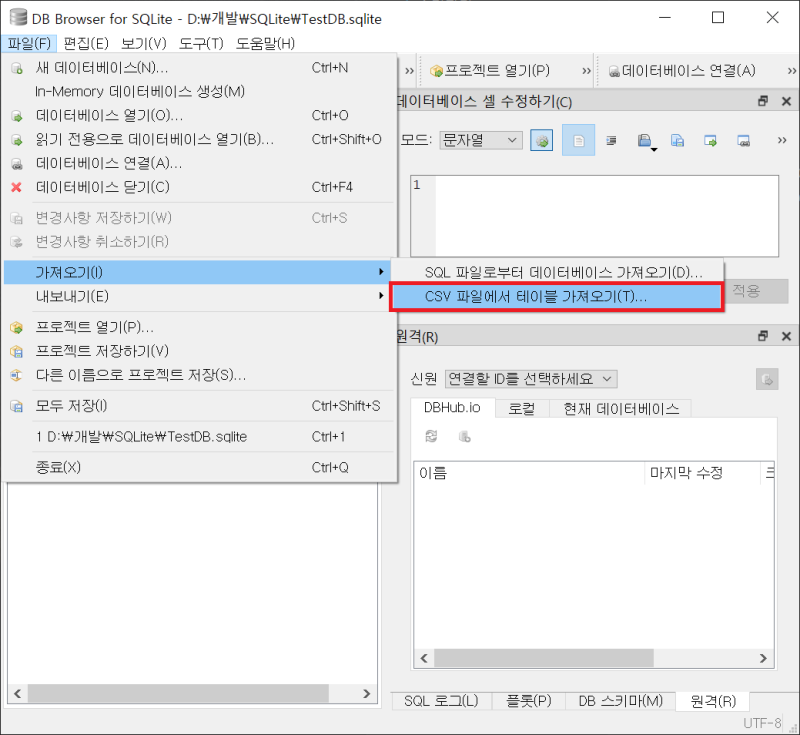
Task: Close the 데이터베이스 셀 수정하기 panel
Action: 786,101
